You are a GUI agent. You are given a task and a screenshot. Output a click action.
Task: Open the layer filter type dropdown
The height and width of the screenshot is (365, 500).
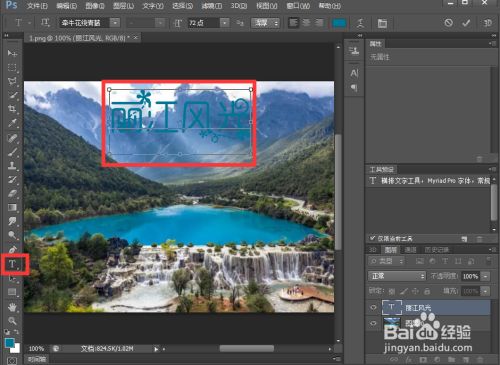tap(387, 261)
